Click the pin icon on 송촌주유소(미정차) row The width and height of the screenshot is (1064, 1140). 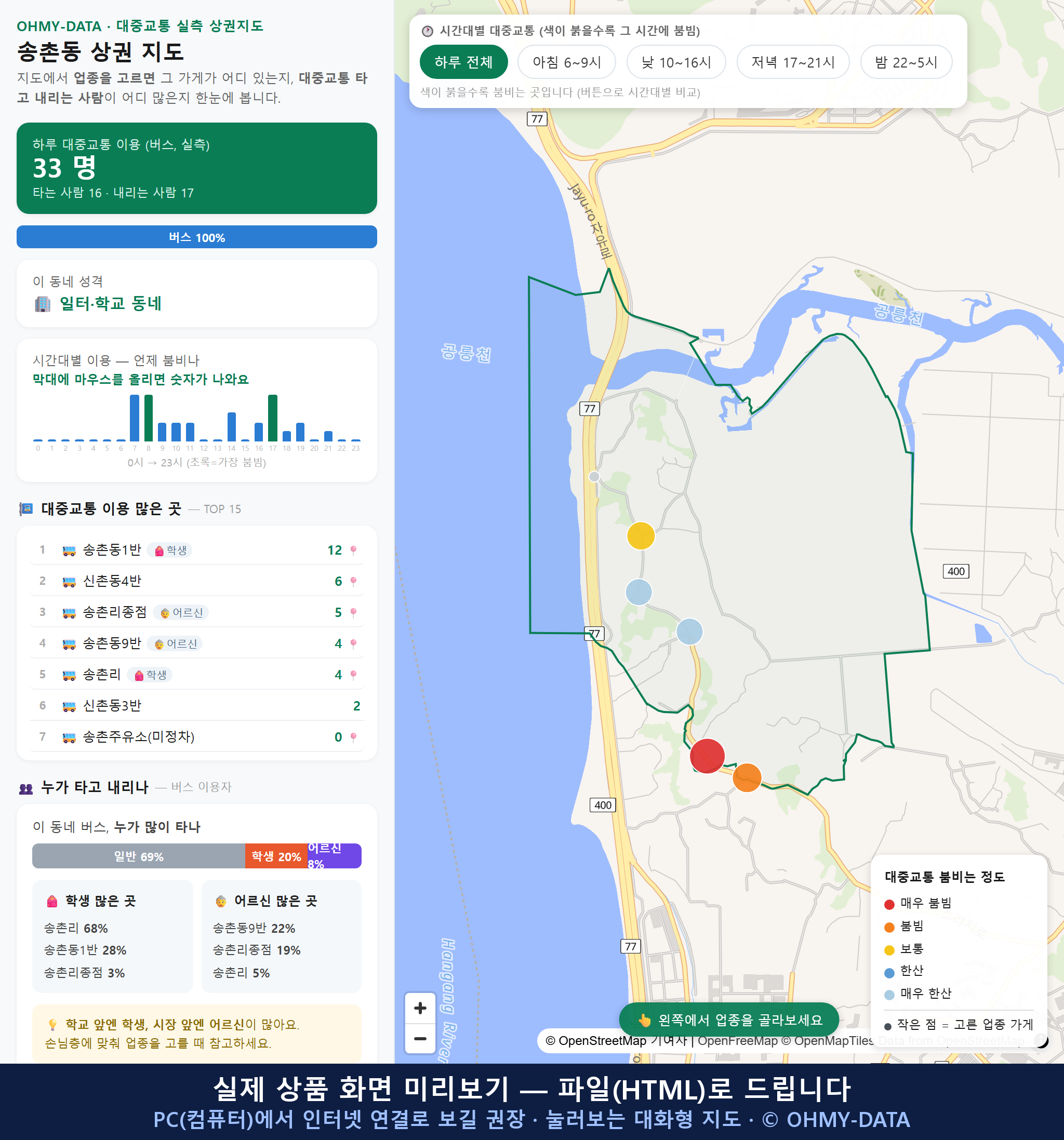pyautogui.click(x=353, y=737)
